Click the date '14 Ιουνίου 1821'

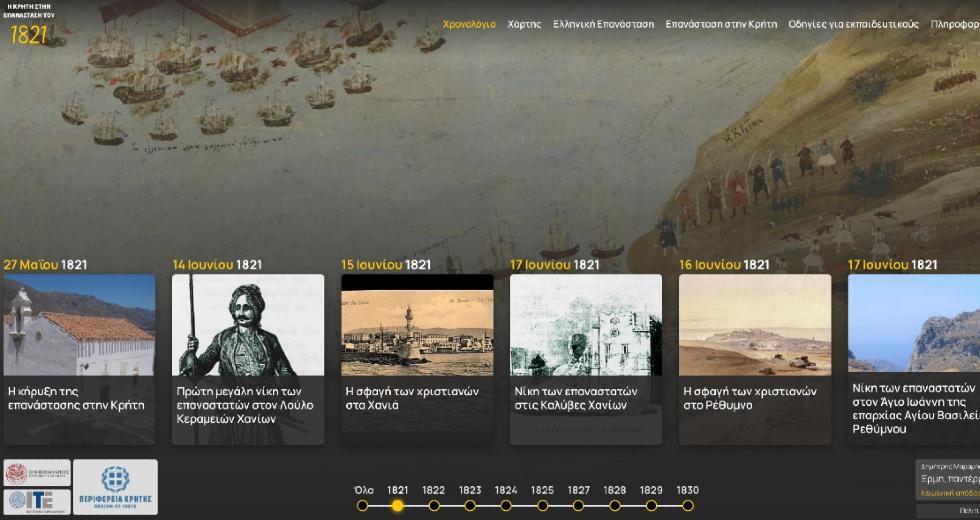[217, 264]
